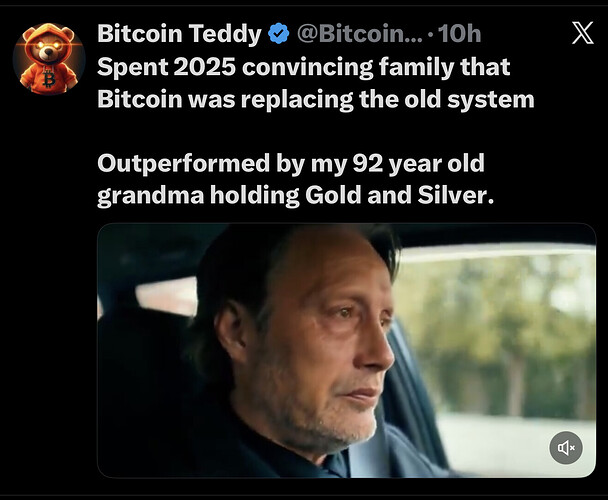This screenshot has width=608, height=500.
Task: Open the 10h timestamp link
Action: [x=459, y=34]
